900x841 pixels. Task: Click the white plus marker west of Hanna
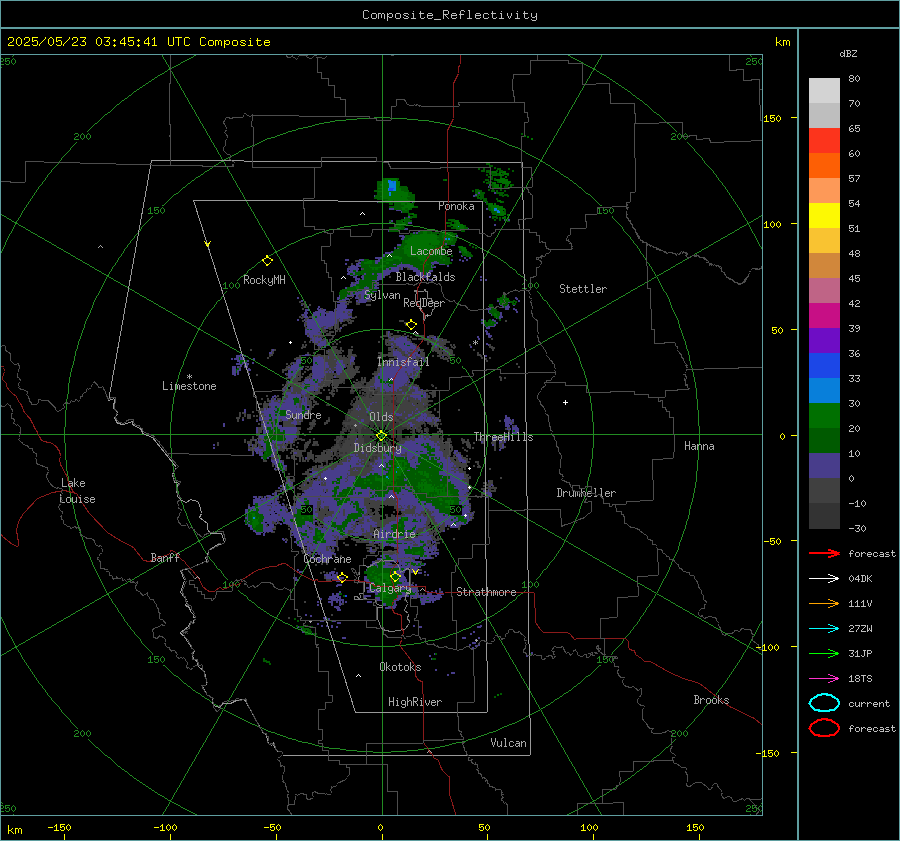tap(565, 402)
